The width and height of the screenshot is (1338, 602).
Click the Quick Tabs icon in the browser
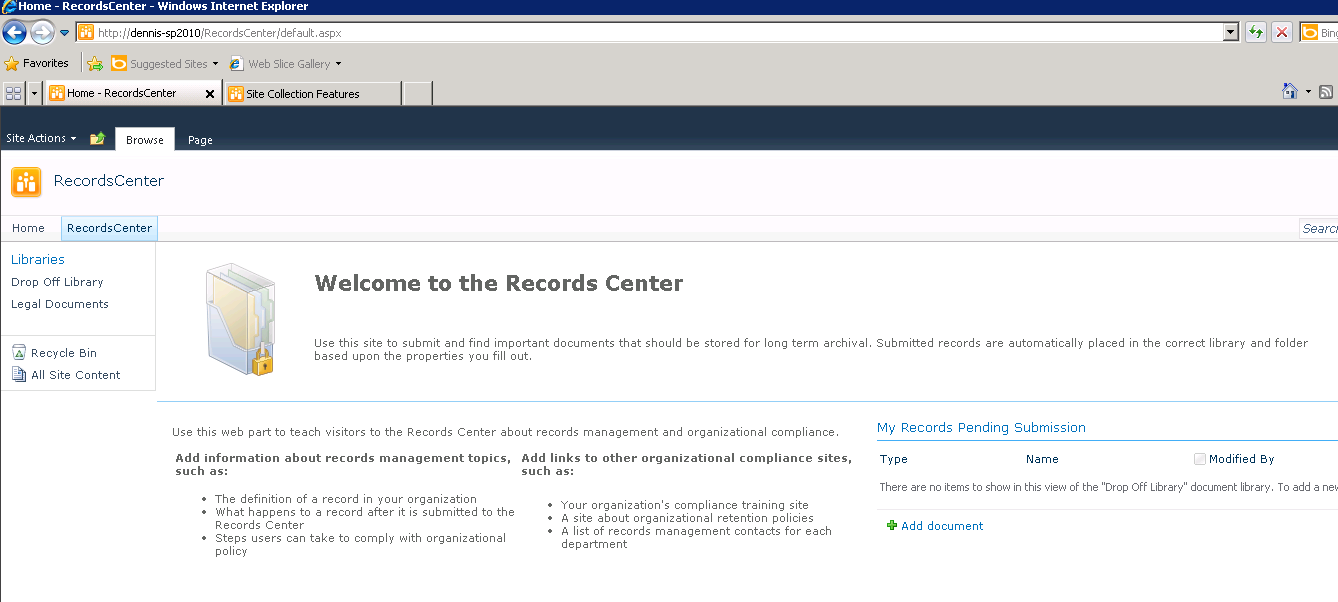pyautogui.click(x=12, y=92)
